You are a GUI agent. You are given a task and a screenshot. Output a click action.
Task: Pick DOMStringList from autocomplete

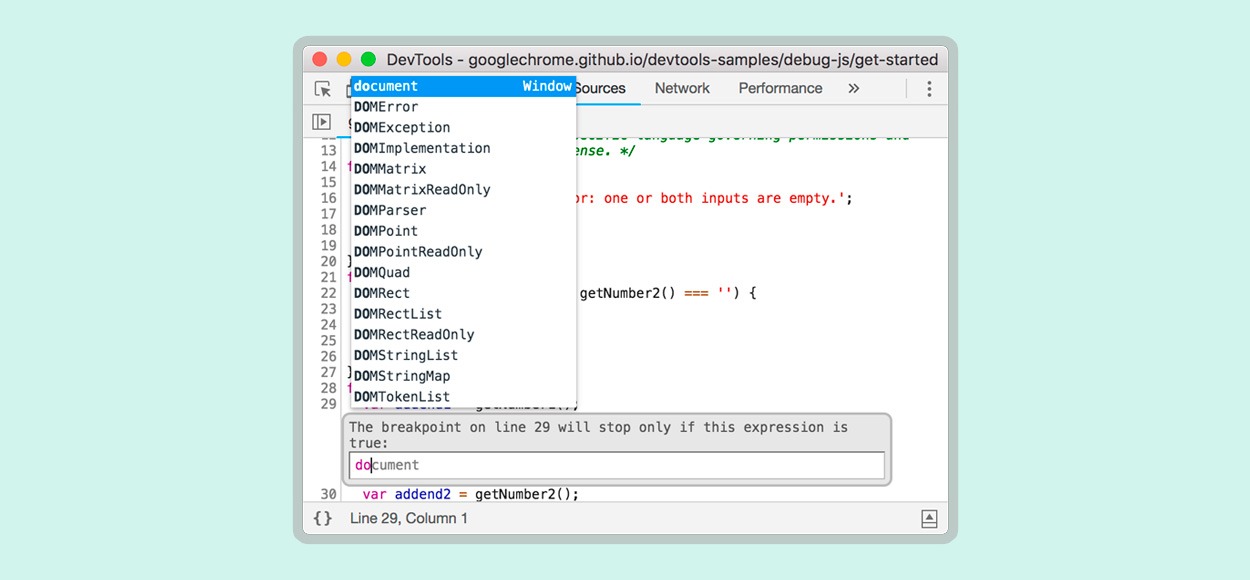463,355
